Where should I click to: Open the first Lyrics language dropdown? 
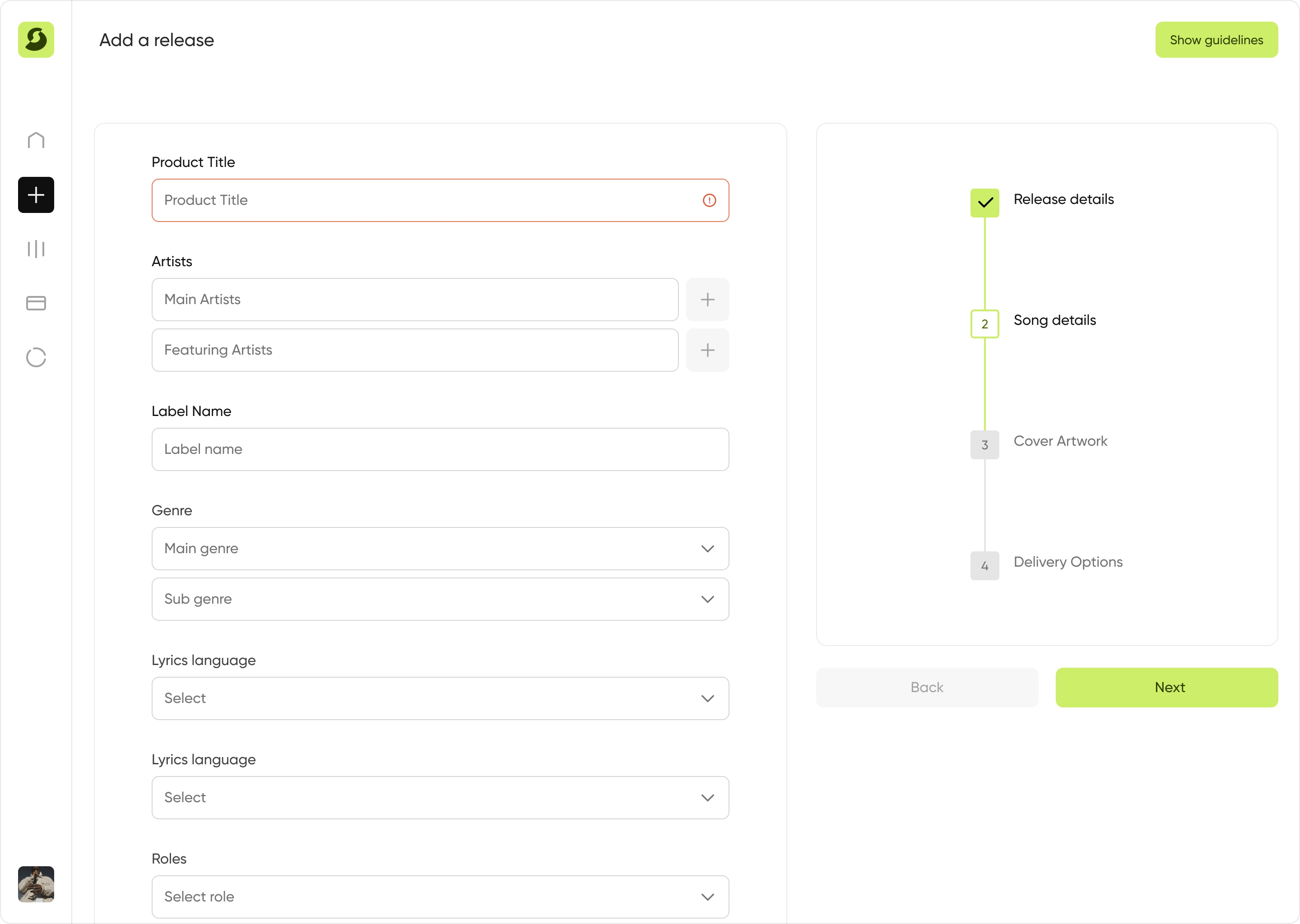(x=440, y=698)
